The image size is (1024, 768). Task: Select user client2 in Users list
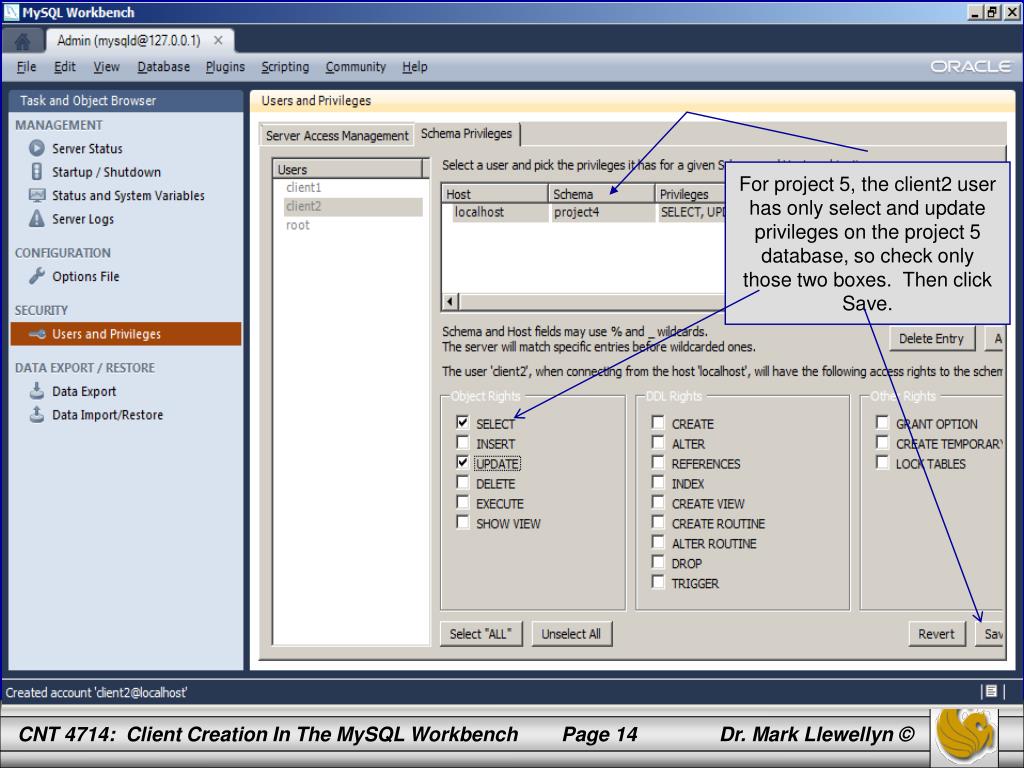(353, 206)
